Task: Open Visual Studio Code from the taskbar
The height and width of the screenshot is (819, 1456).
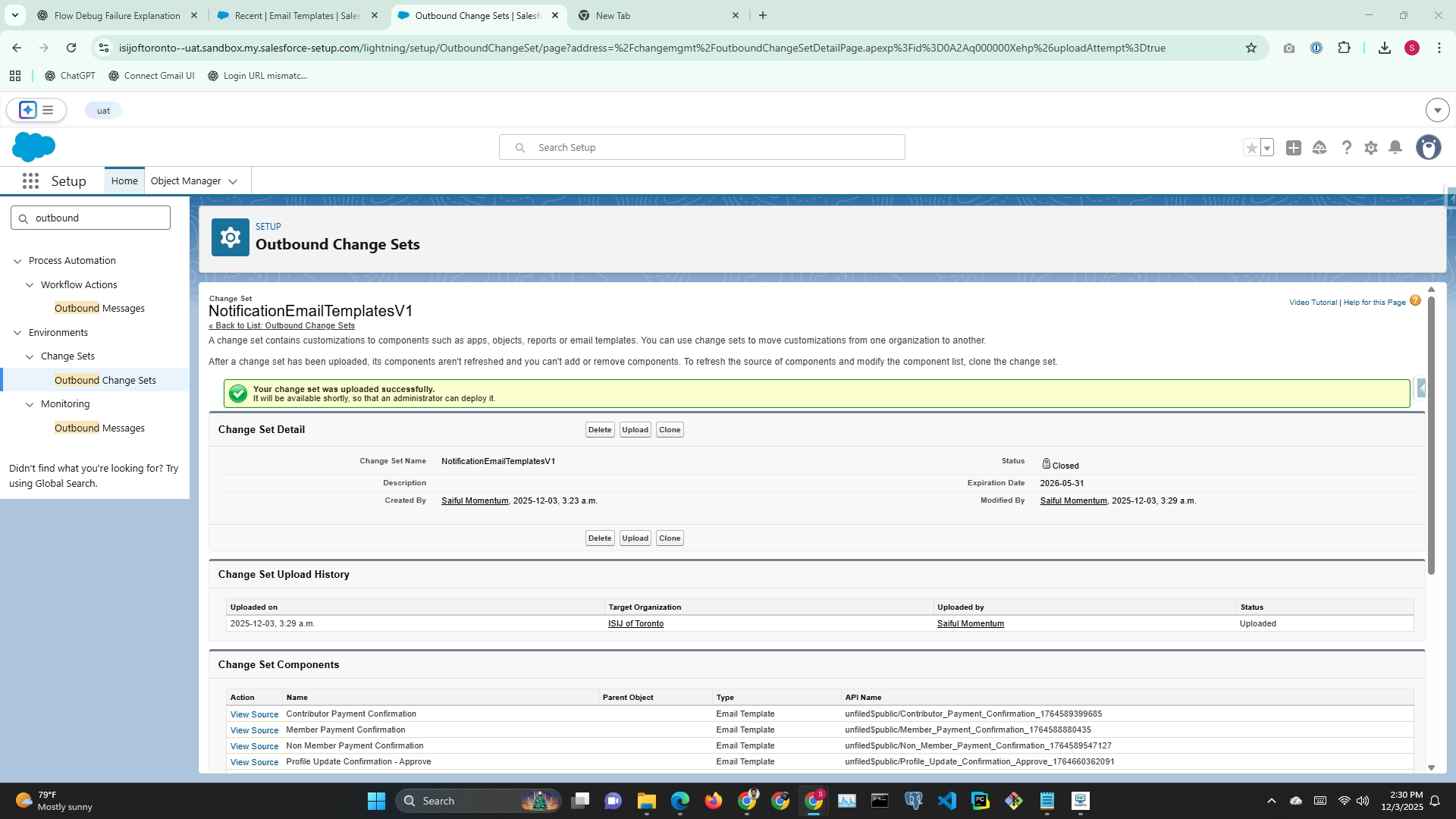Action: click(x=946, y=801)
